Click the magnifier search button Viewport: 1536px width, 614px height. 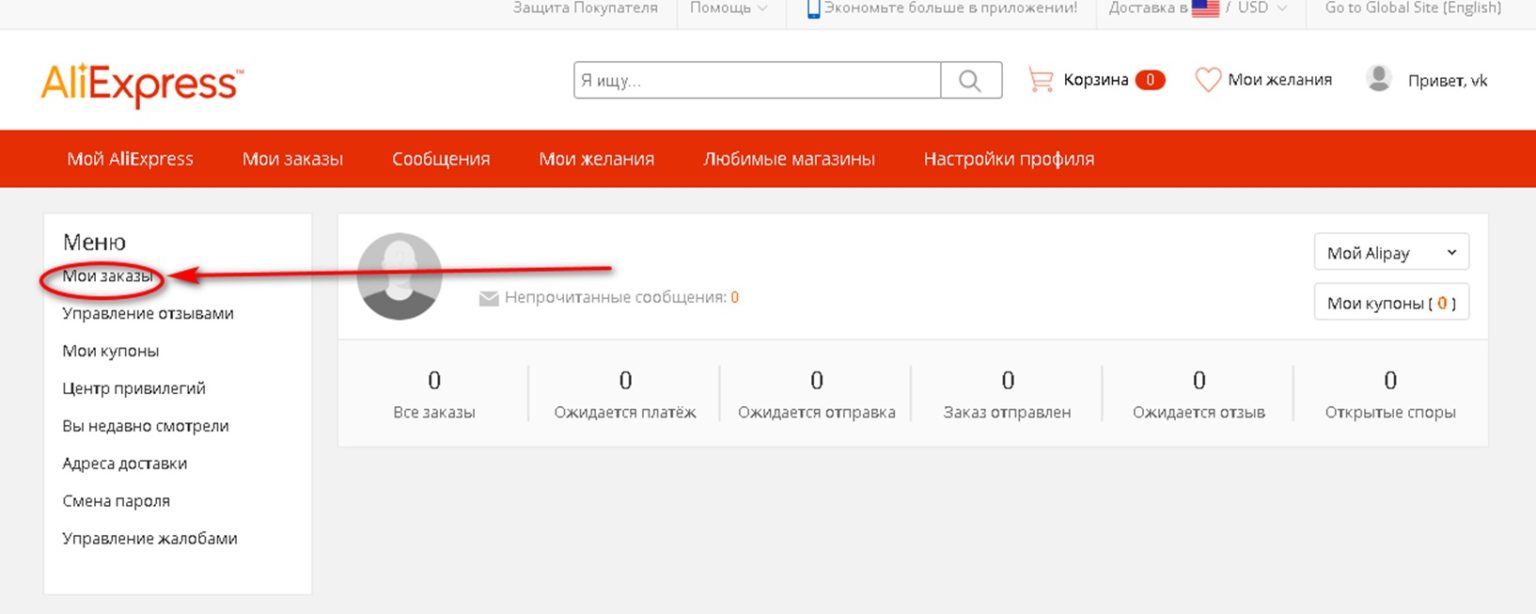pyautogui.click(x=971, y=80)
